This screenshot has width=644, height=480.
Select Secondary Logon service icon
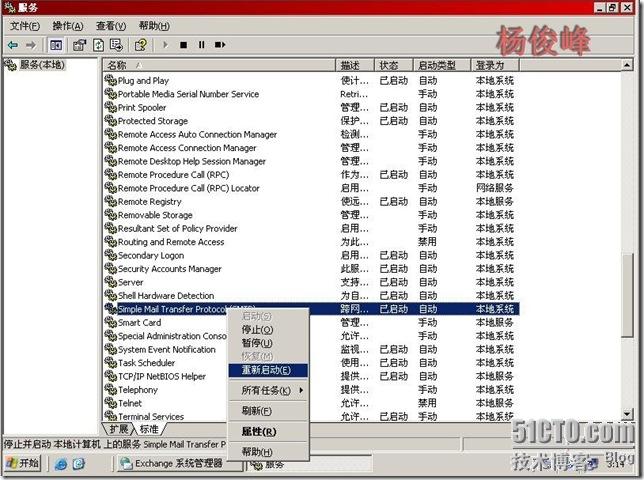pos(110,255)
